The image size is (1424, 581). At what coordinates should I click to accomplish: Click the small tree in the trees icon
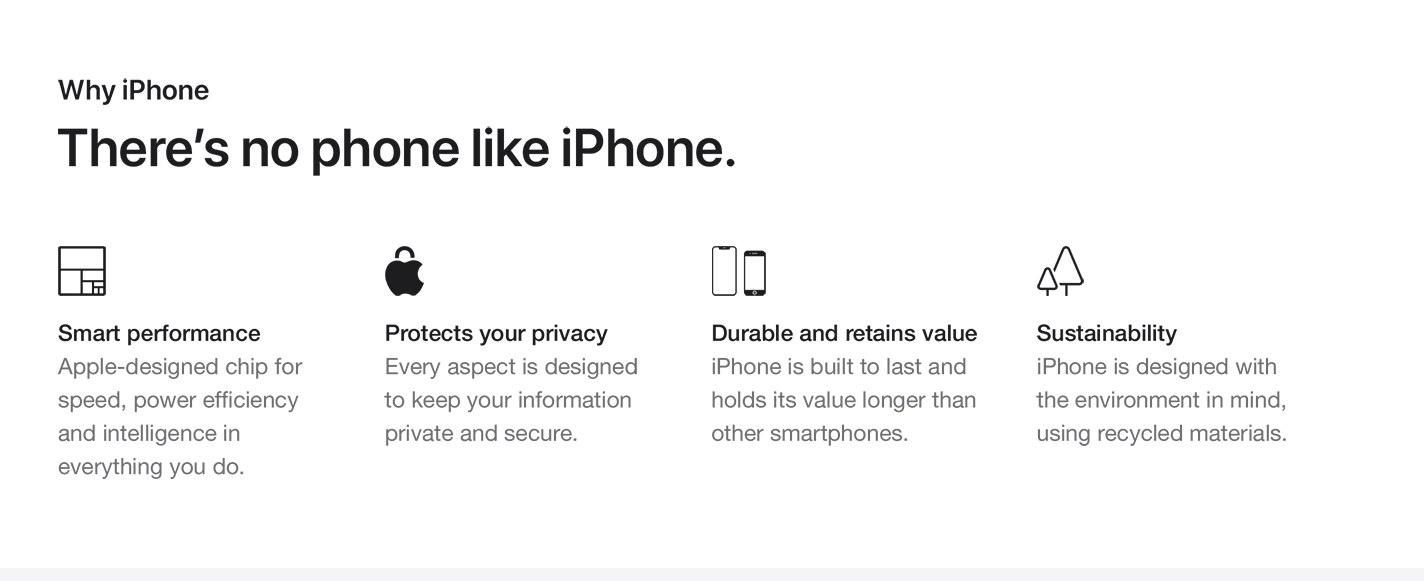[1047, 282]
